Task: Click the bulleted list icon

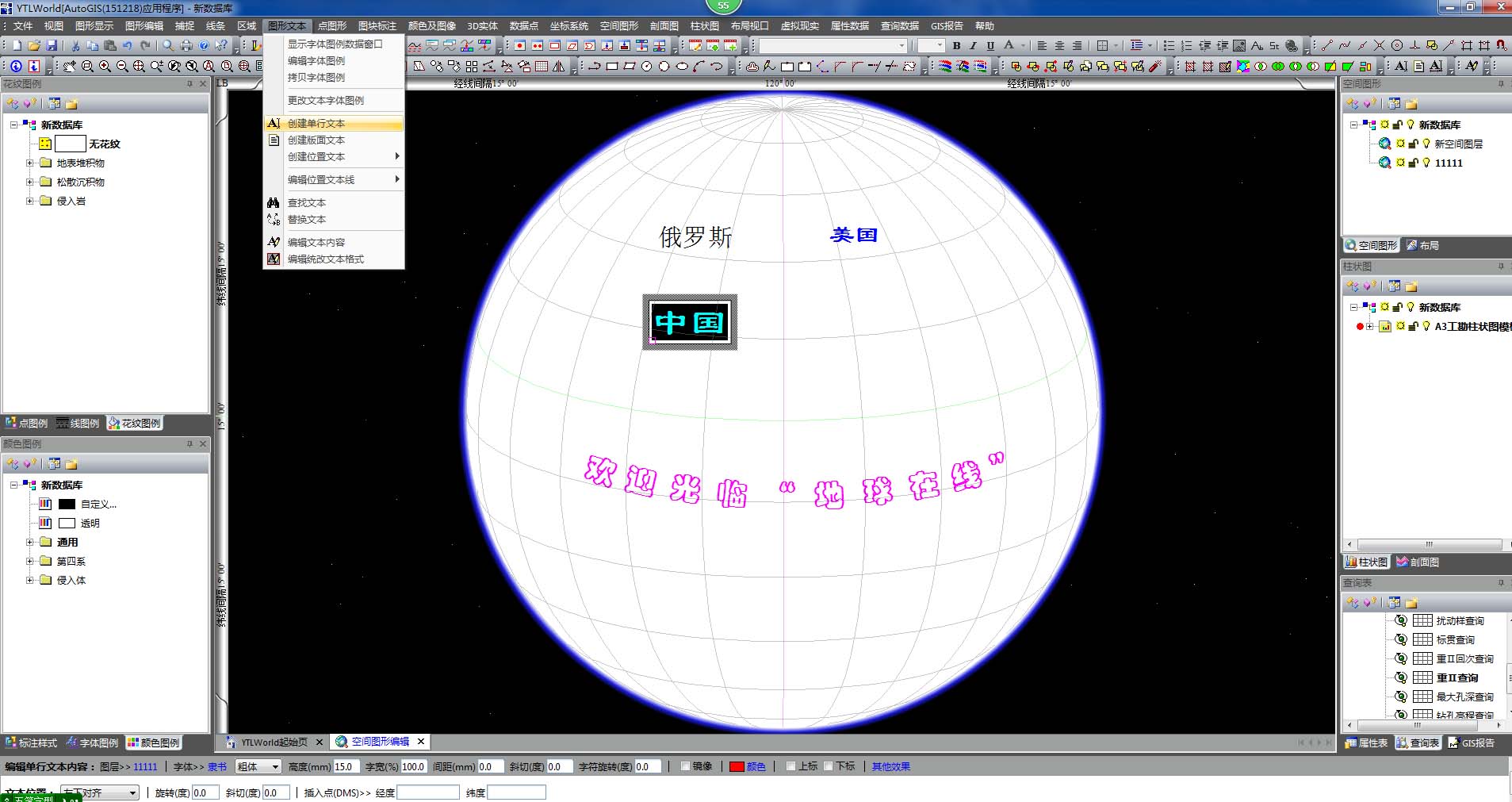Action: [x=1169, y=46]
